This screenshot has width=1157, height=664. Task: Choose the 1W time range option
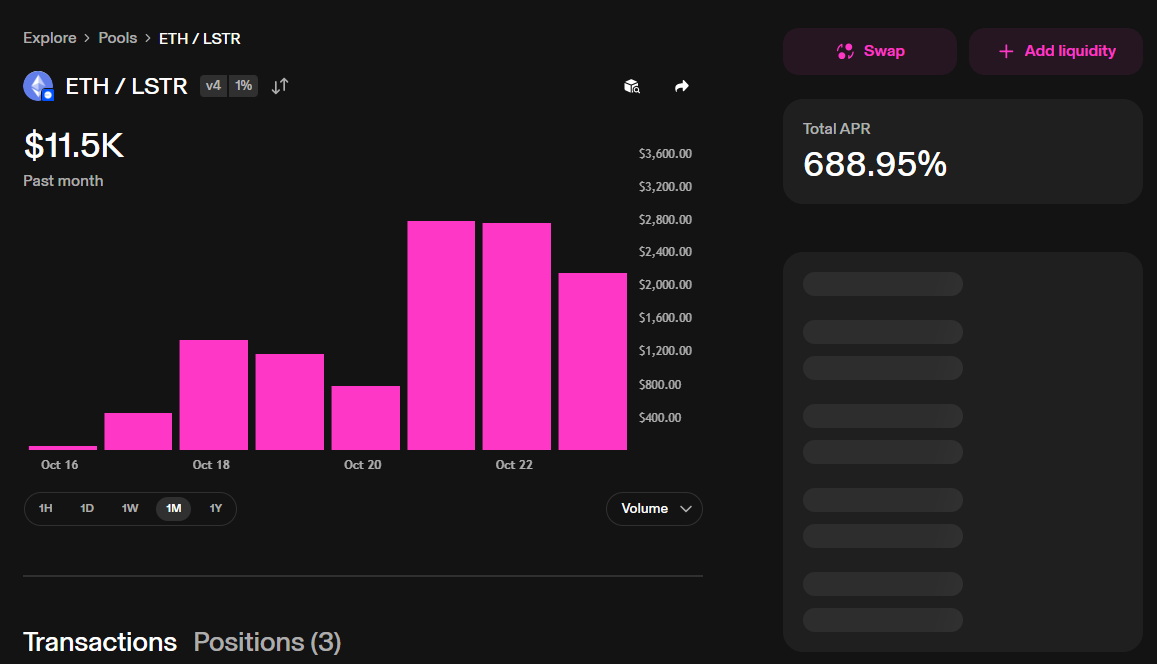coord(130,508)
